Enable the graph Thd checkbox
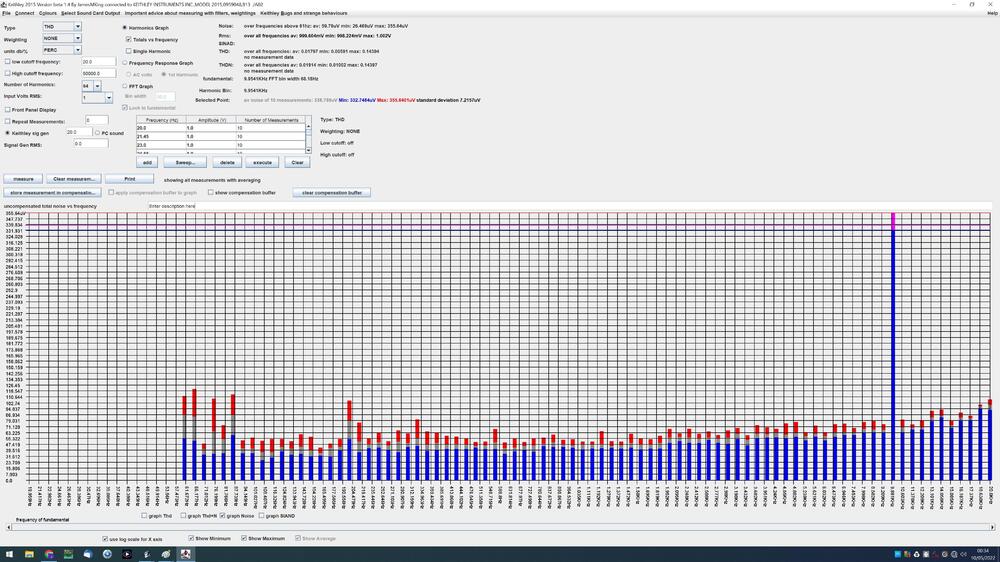This screenshot has height=562, width=1000. 144,516
